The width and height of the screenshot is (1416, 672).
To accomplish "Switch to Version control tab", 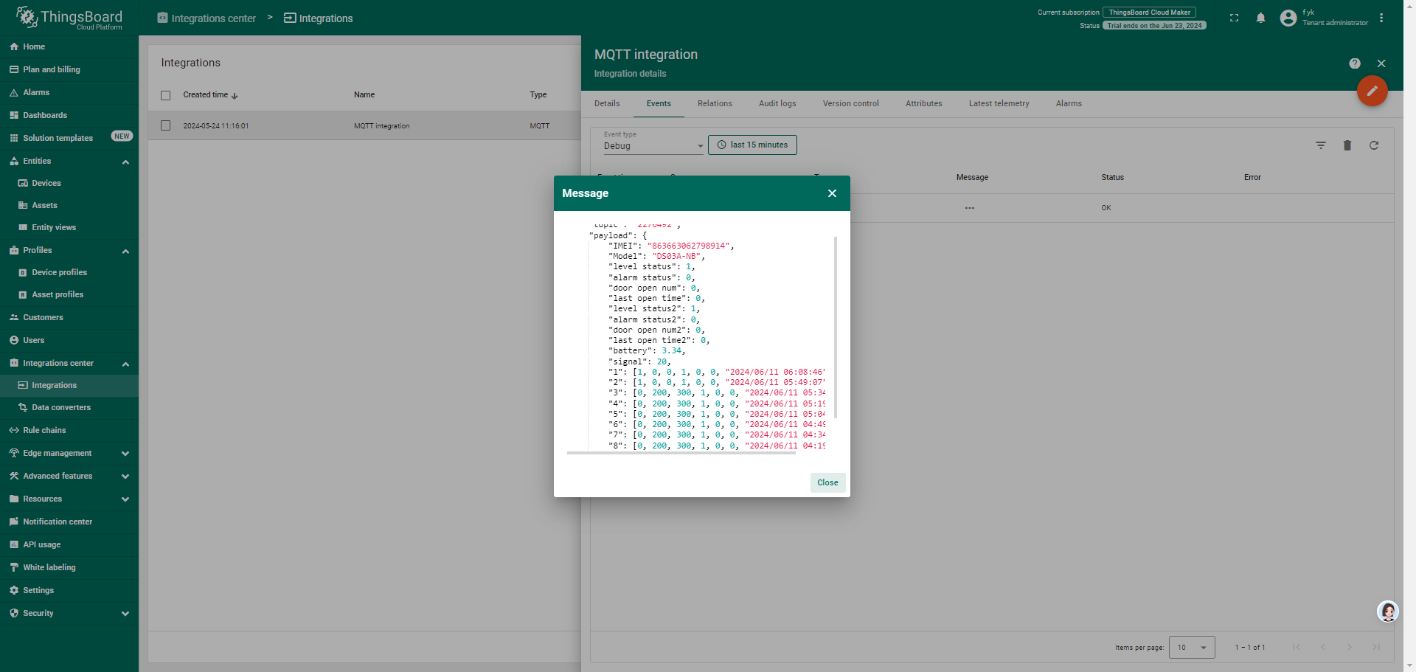I will point(851,103).
